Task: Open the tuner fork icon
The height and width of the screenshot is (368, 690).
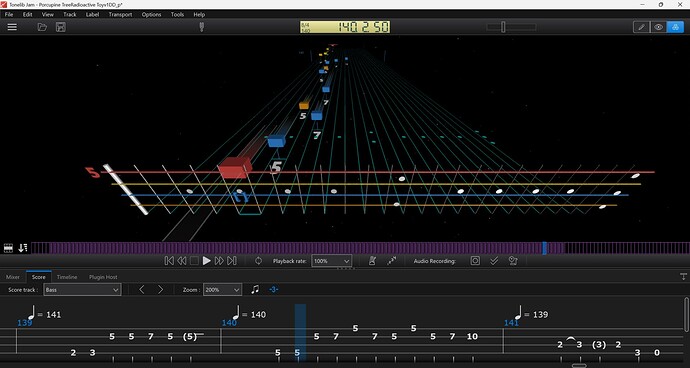Action: point(202,27)
